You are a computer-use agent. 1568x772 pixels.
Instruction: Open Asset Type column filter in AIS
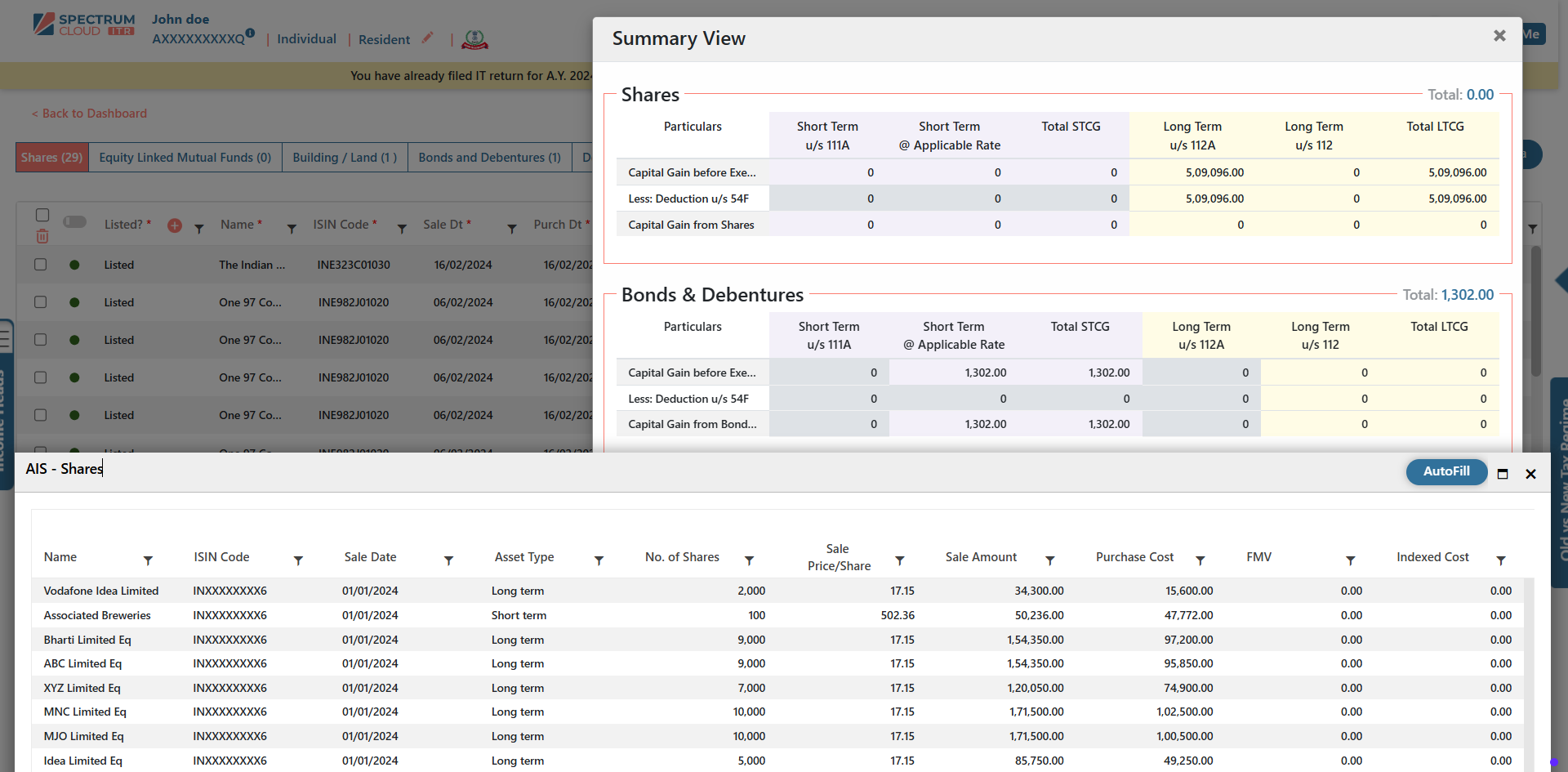599,560
